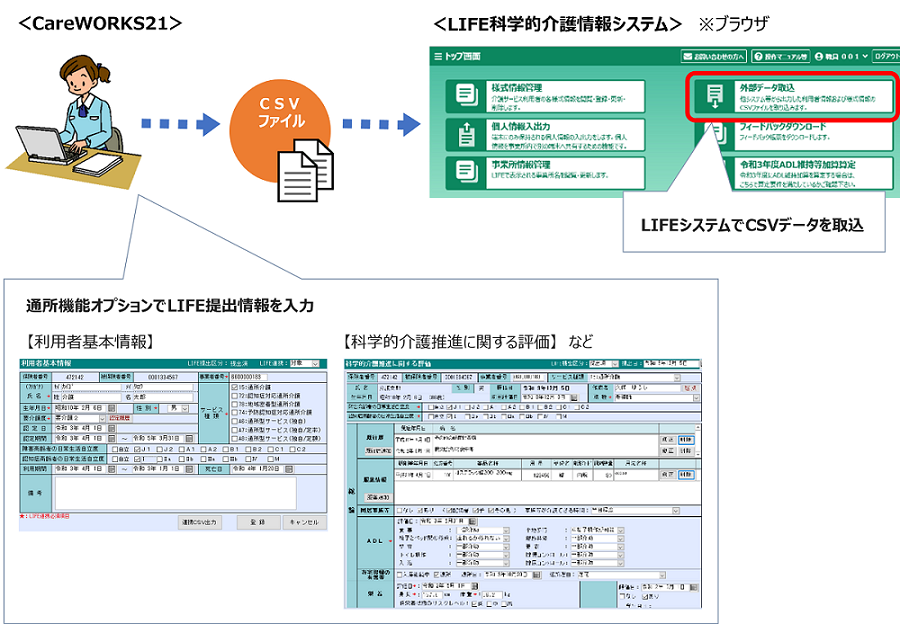Click the 登録 button in 利用者基本情報
The width and height of the screenshot is (900, 624).
258,522
